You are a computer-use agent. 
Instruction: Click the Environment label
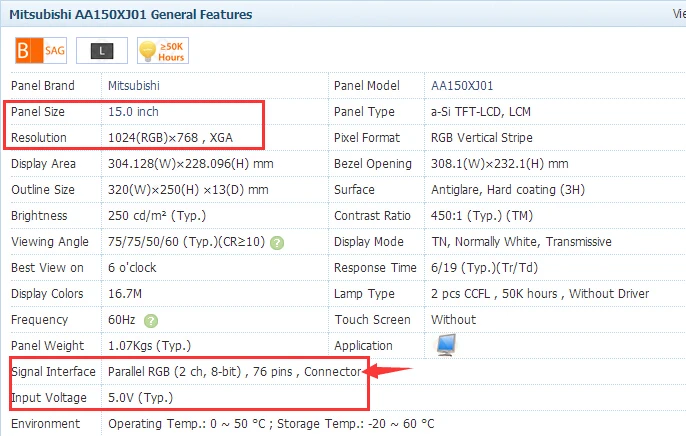(x=46, y=424)
